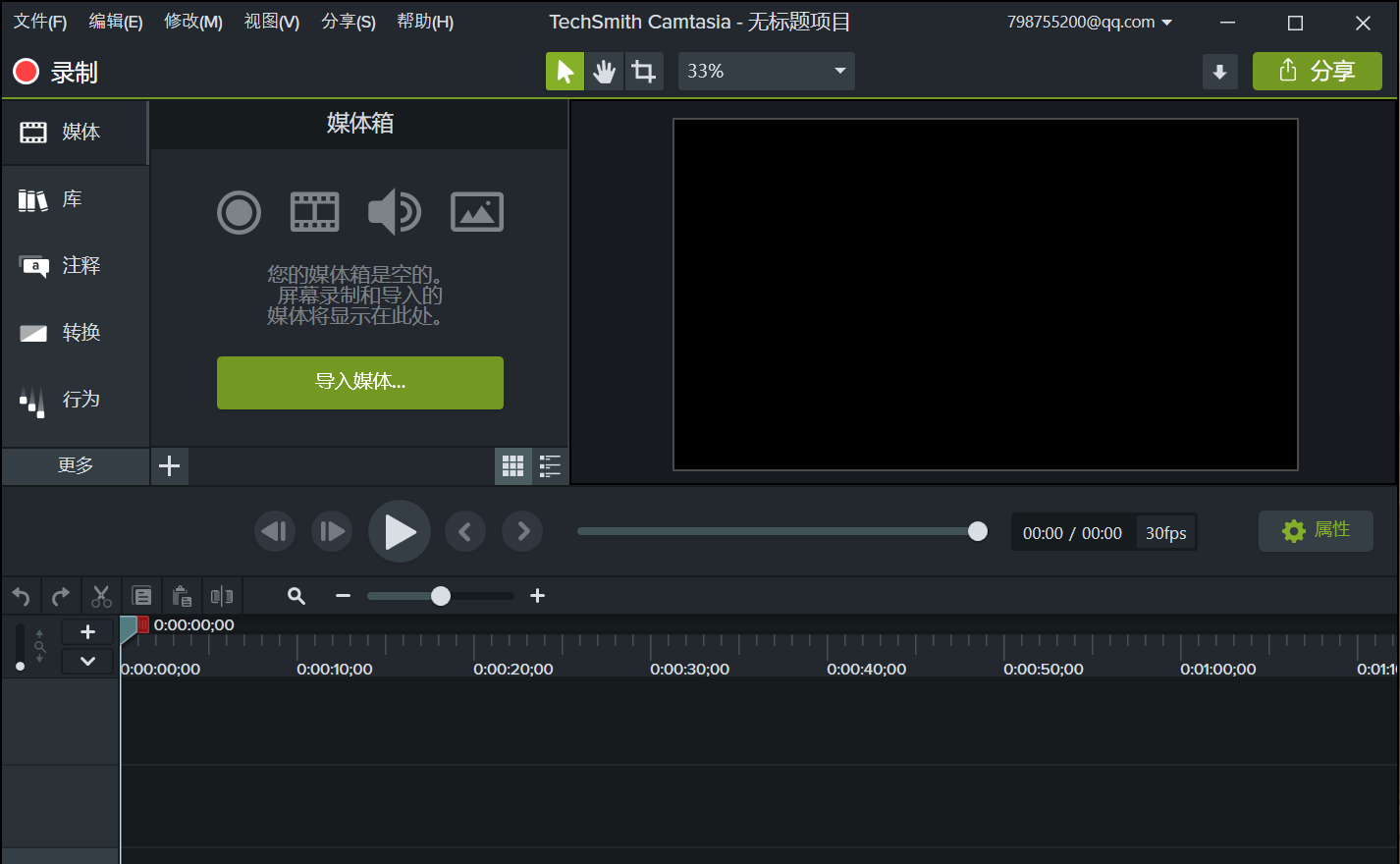Open the 属性 properties panel
Image resolution: width=1400 pixels, height=864 pixels.
click(x=1316, y=530)
